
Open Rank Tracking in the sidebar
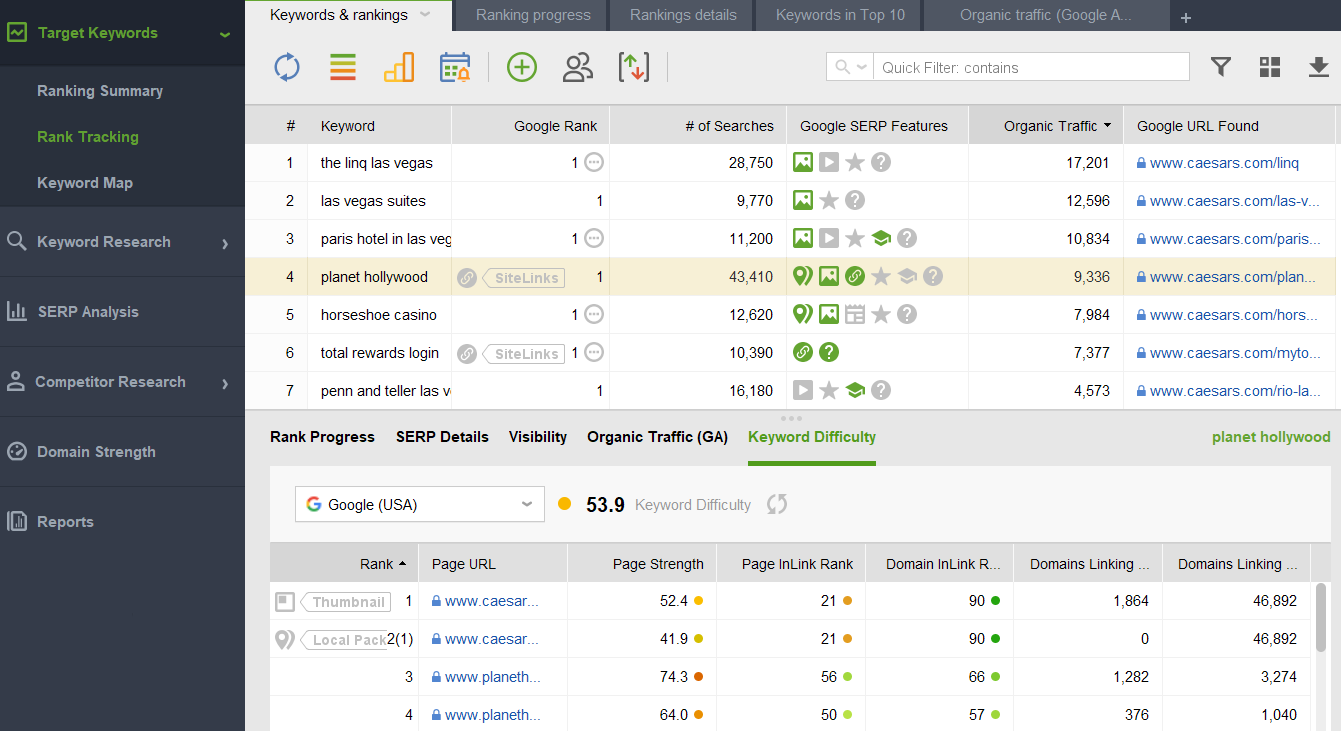(x=88, y=137)
